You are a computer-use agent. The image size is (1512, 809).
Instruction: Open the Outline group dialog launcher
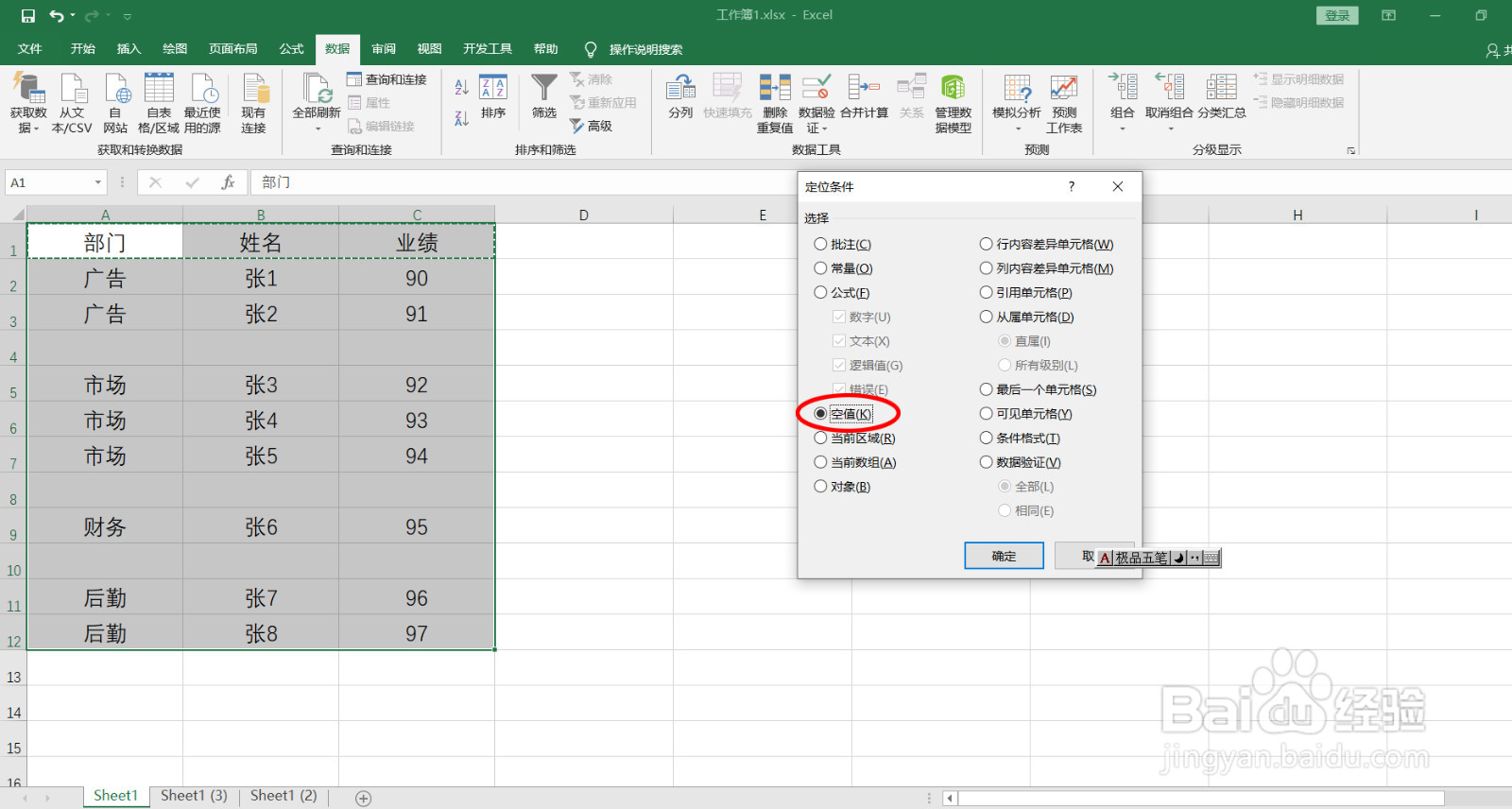[1351, 150]
